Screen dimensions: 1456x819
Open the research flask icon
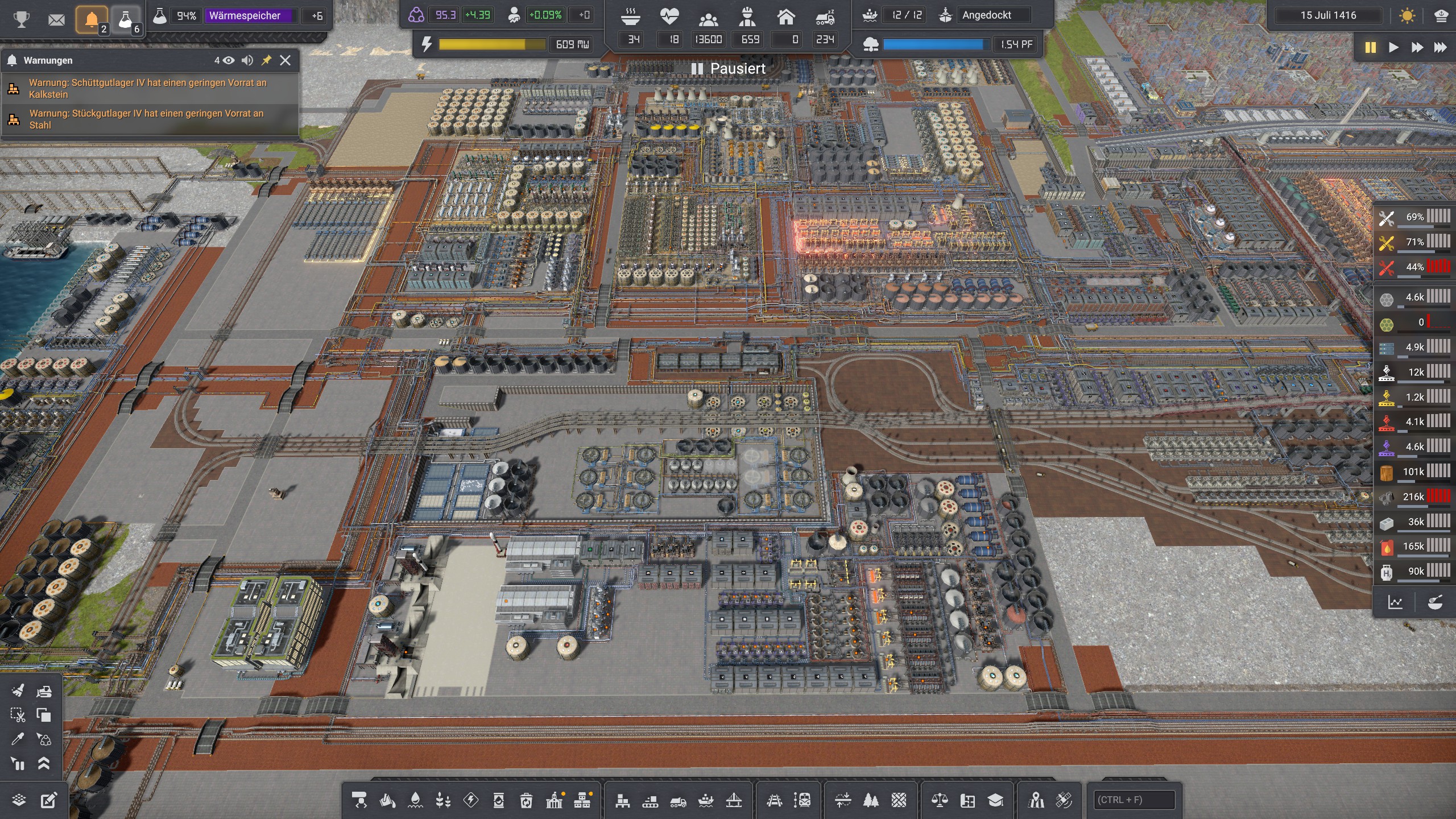coord(126,20)
